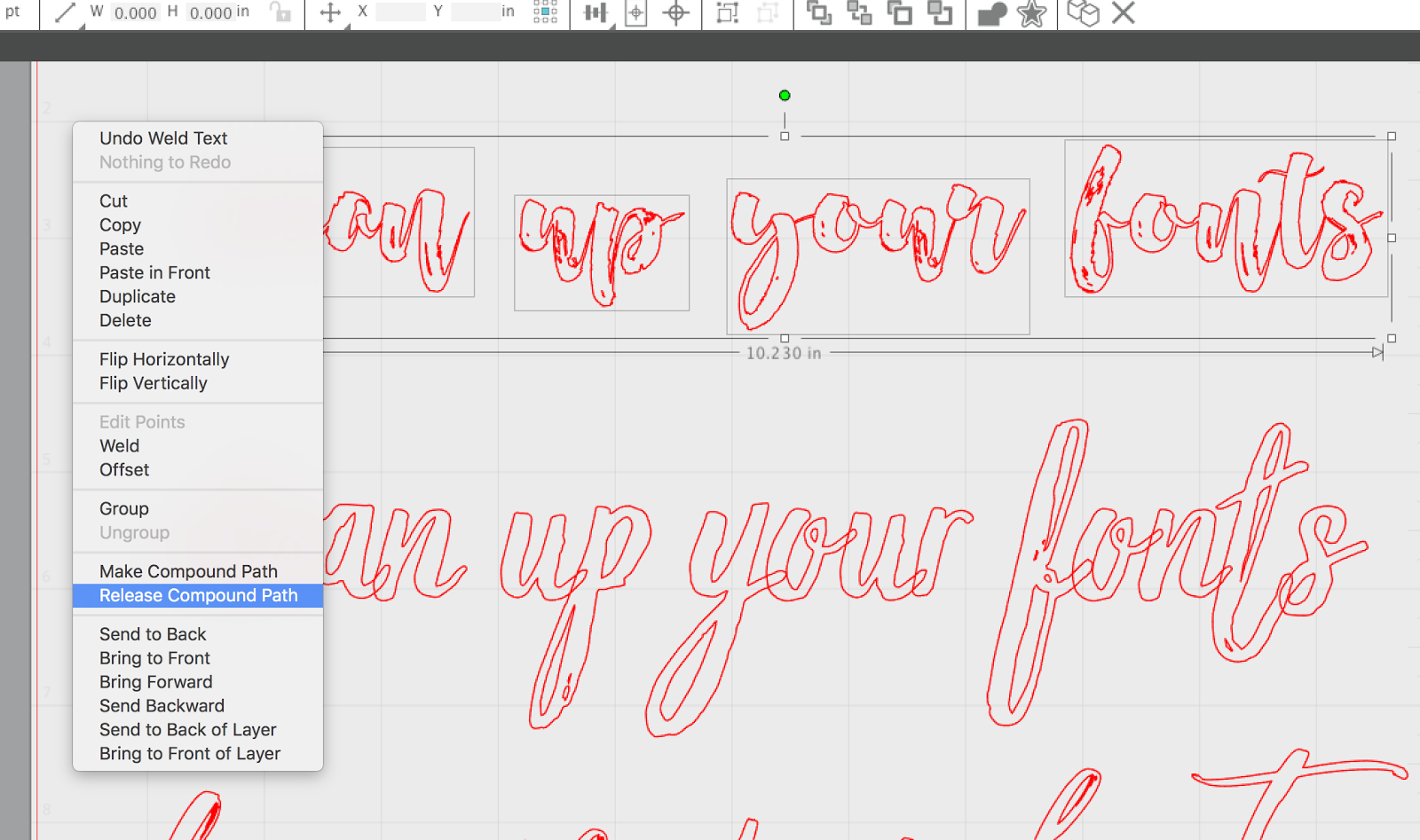This screenshot has width=1420, height=840.
Task: Select Flip Horizontally in the context menu
Action: (x=163, y=359)
